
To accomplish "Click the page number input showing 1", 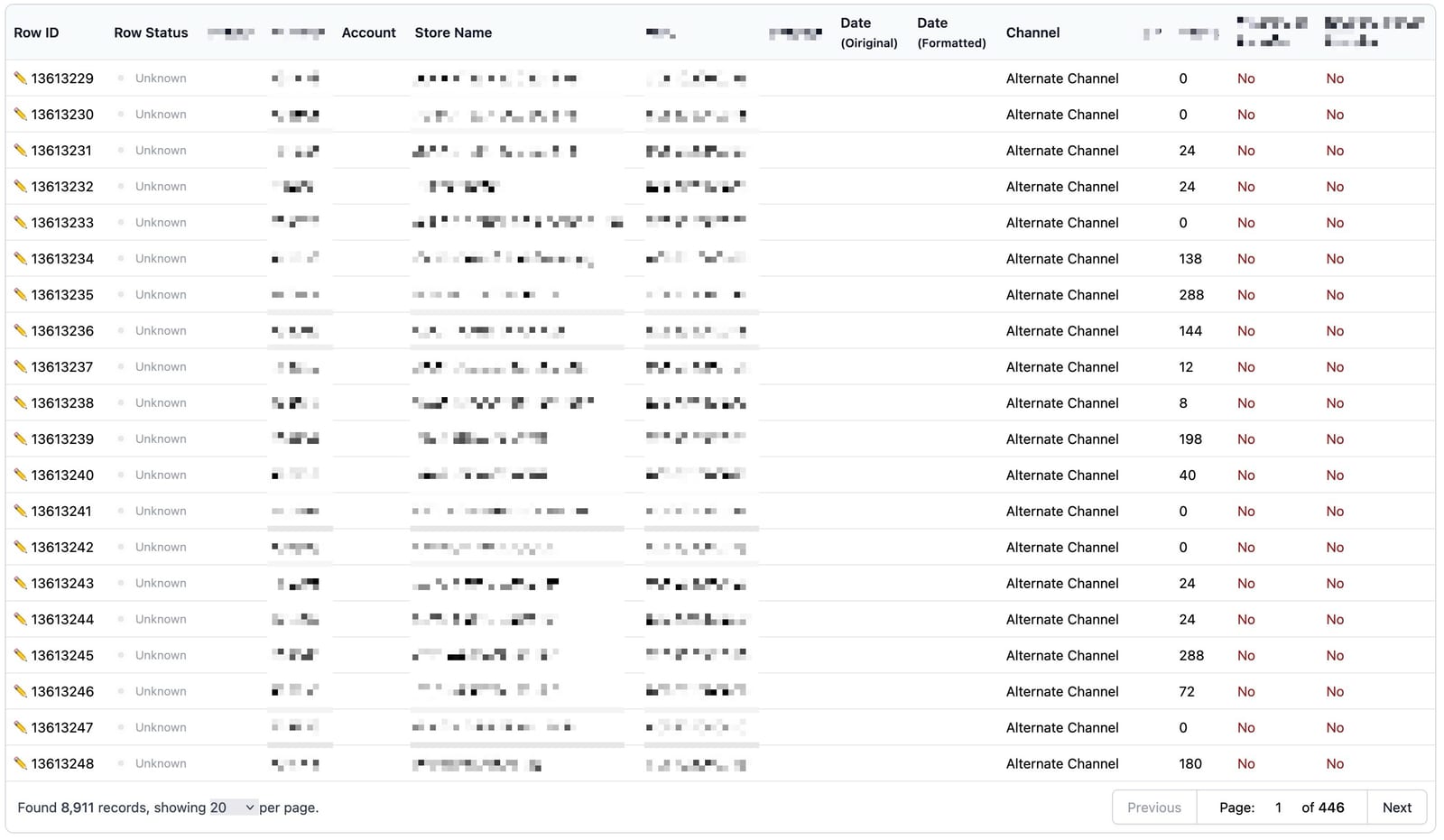I will coord(1279,807).
